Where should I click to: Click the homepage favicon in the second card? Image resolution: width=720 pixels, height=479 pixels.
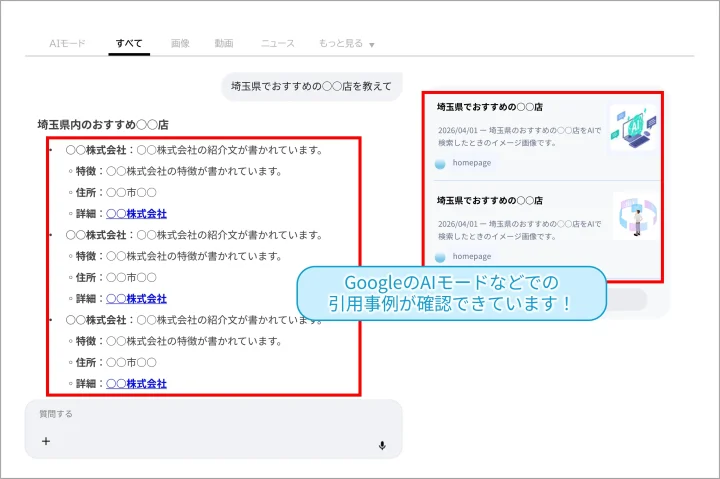click(x=440, y=257)
